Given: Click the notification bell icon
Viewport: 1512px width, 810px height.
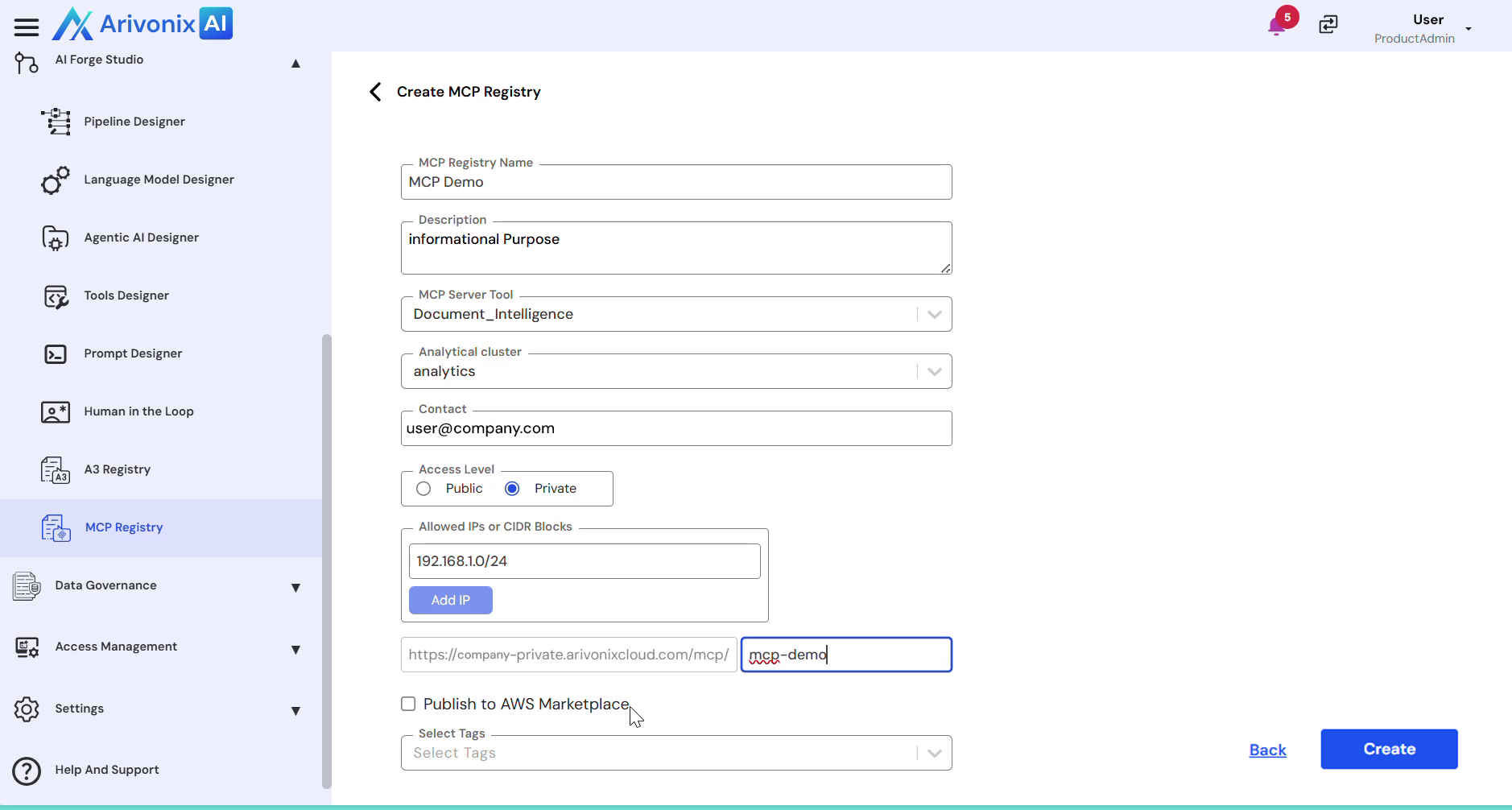Looking at the screenshot, I should pos(1275,27).
